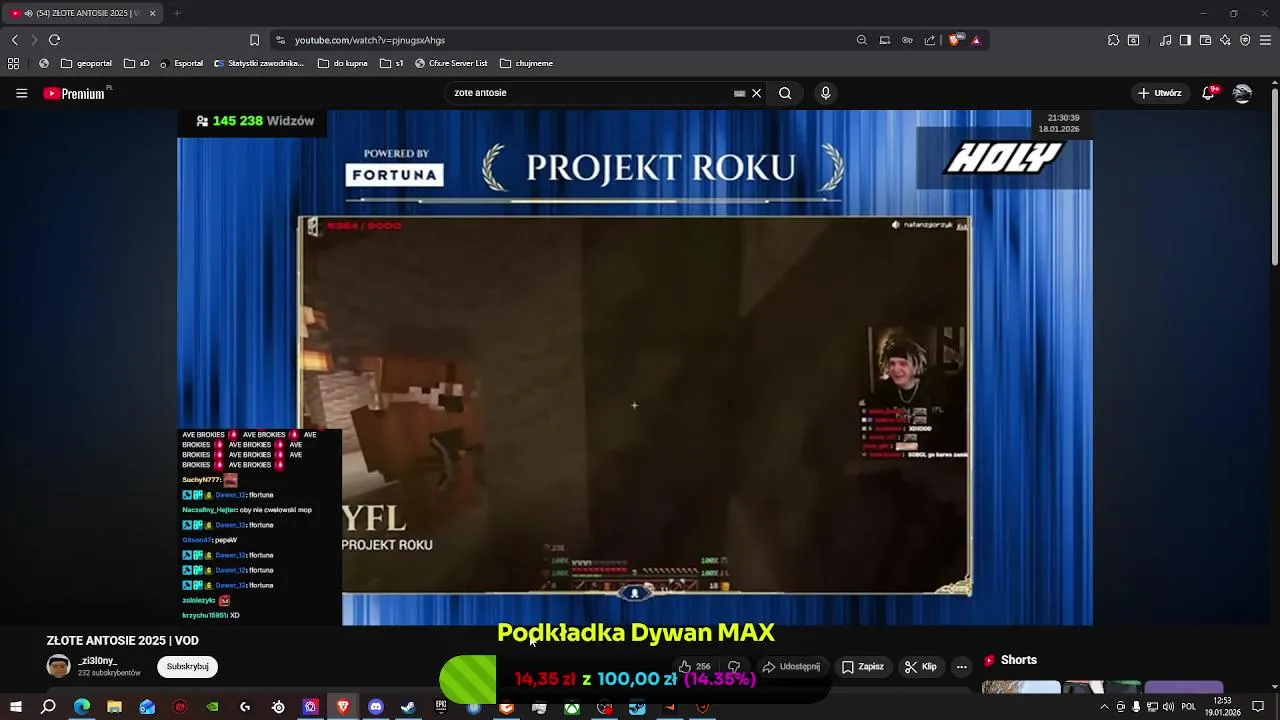Open the browser hamburger menu

tap(1265, 40)
